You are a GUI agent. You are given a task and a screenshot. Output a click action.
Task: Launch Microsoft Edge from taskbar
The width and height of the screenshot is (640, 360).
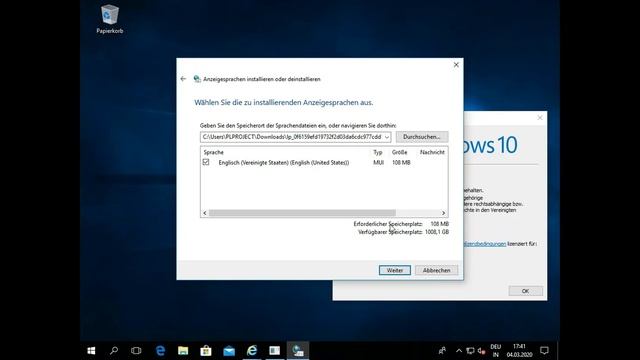pyautogui.click(x=160, y=351)
